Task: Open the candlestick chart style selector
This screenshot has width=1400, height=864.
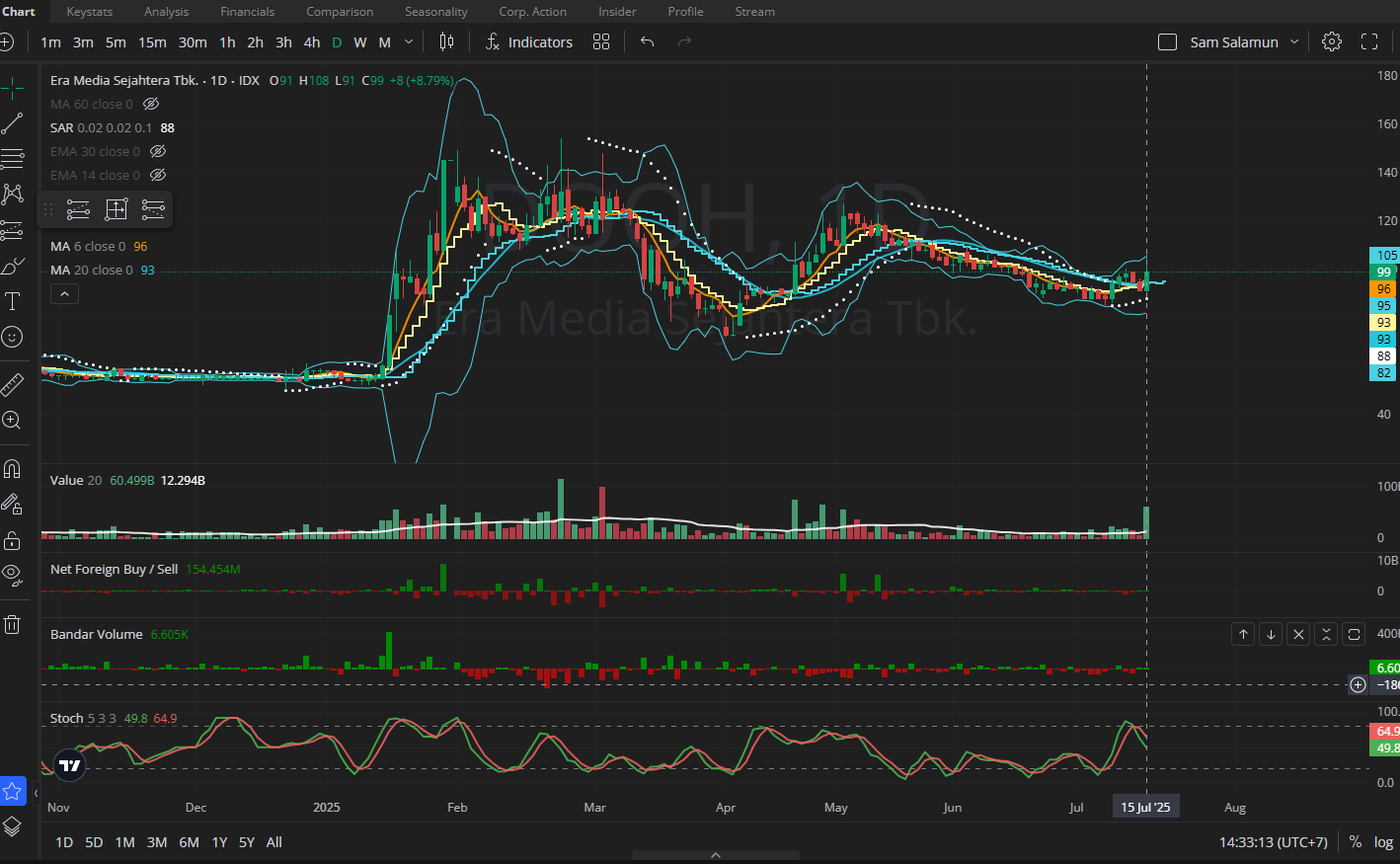Action: point(446,41)
